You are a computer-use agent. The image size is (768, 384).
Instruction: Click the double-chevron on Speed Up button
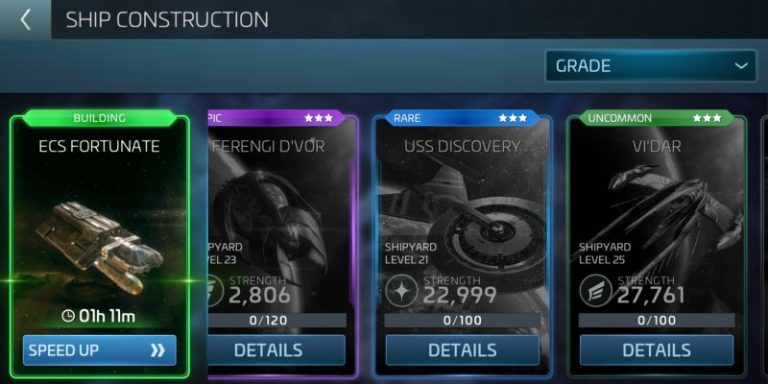pos(157,350)
